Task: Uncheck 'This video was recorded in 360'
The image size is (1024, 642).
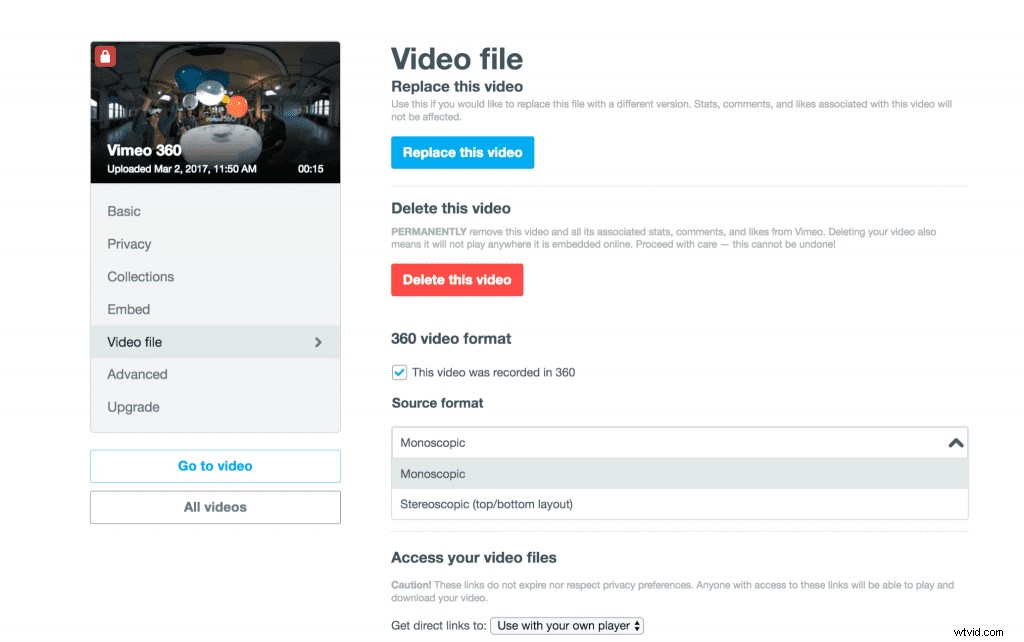Action: (x=399, y=371)
